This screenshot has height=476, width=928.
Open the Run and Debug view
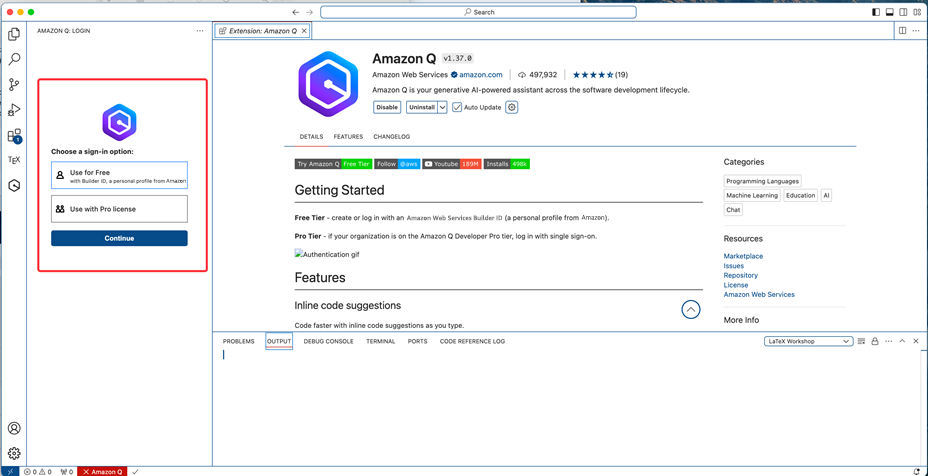coord(14,110)
